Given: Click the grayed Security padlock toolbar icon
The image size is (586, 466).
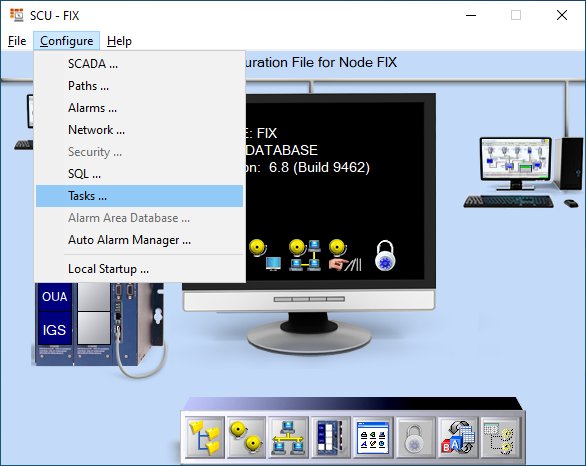Looking at the screenshot, I should point(415,437).
